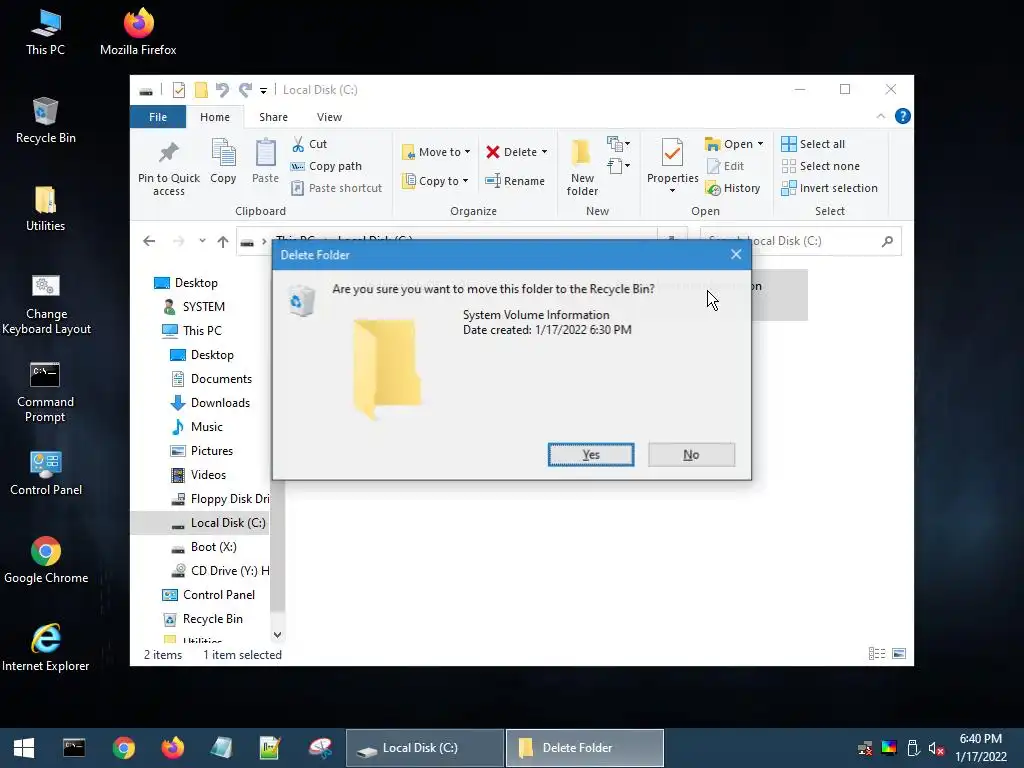The width and height of the screenshot is (1024, 768).
Task: Click the Quick Access Properties checkmark icon
Action: point(178,90)
